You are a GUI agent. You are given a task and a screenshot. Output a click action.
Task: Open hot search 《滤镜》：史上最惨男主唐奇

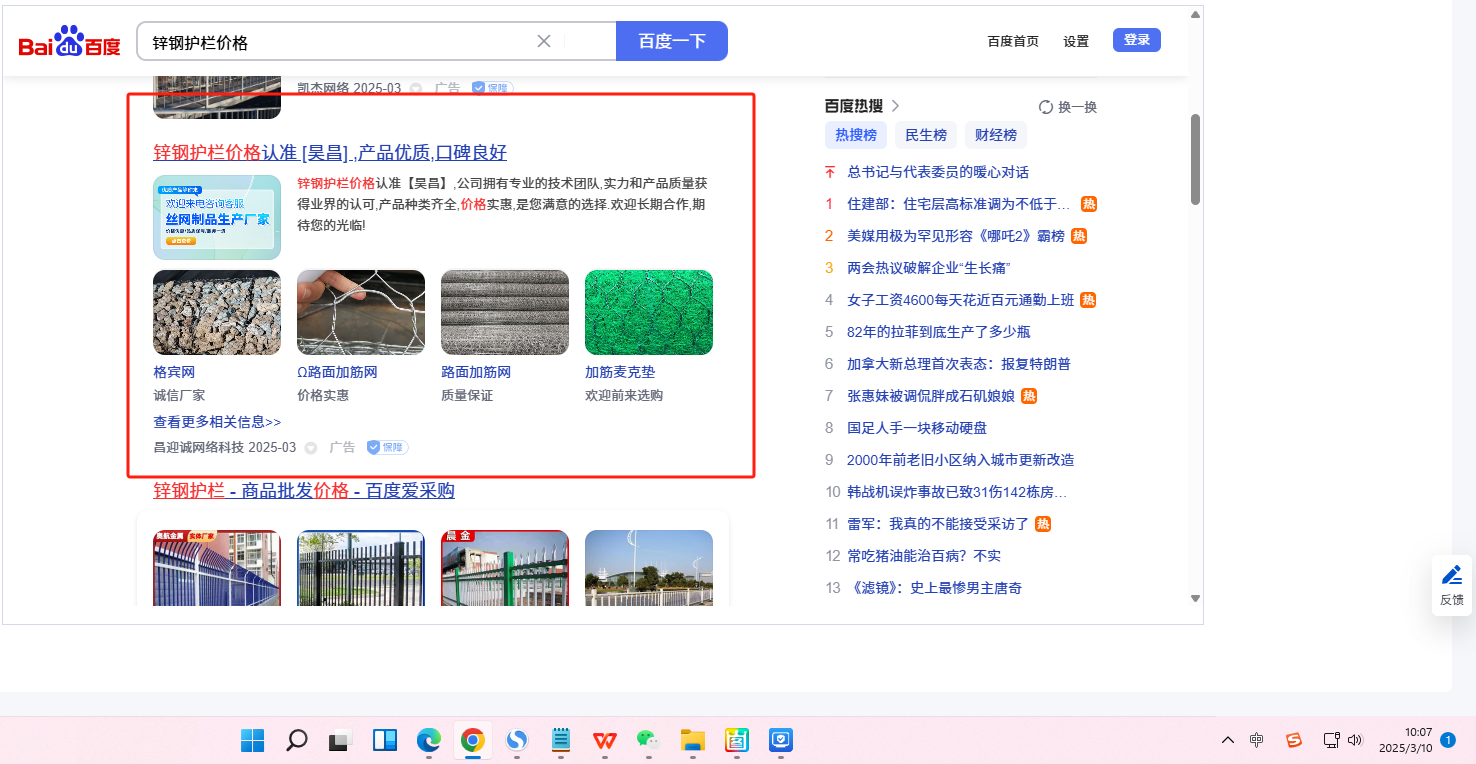pos(934,588)
